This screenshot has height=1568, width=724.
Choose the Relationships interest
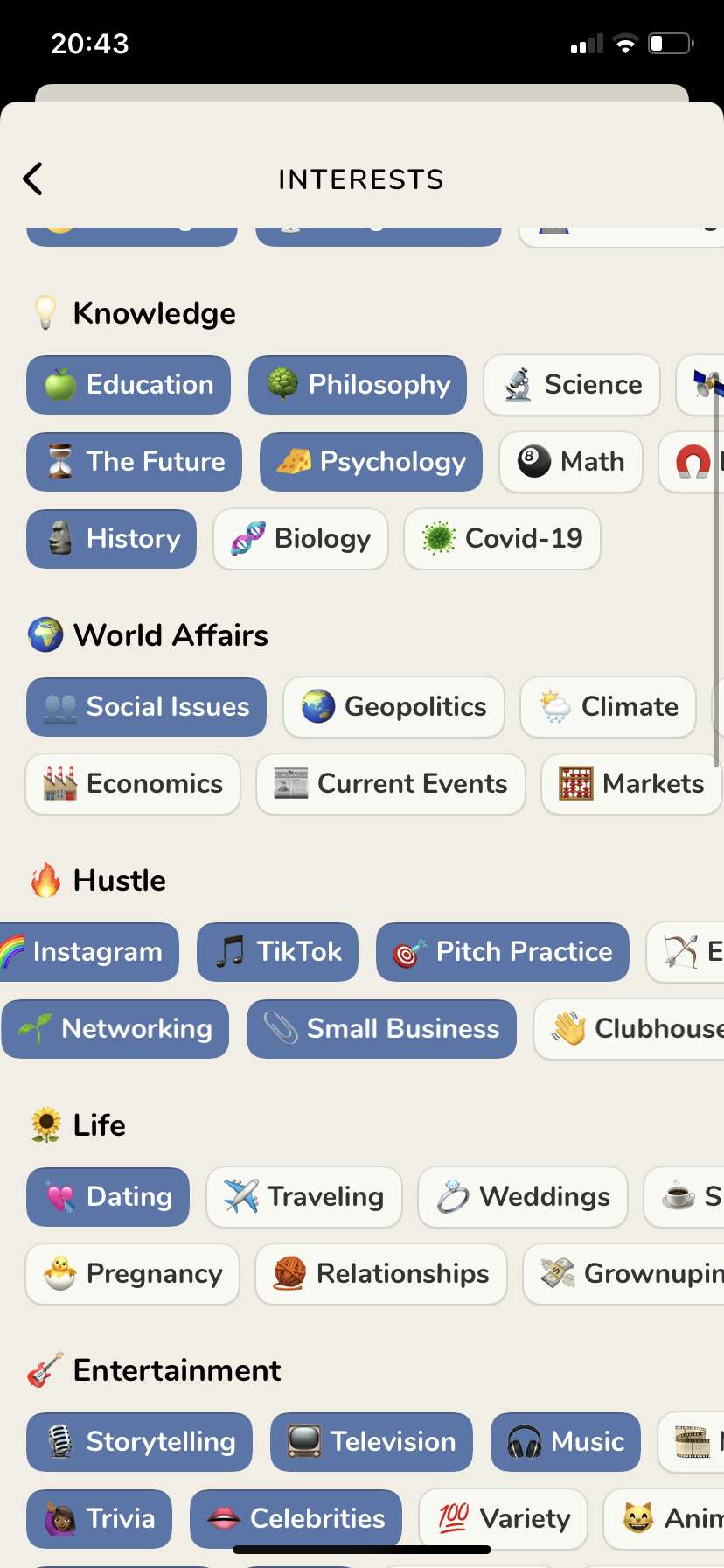click(381, 1274)
